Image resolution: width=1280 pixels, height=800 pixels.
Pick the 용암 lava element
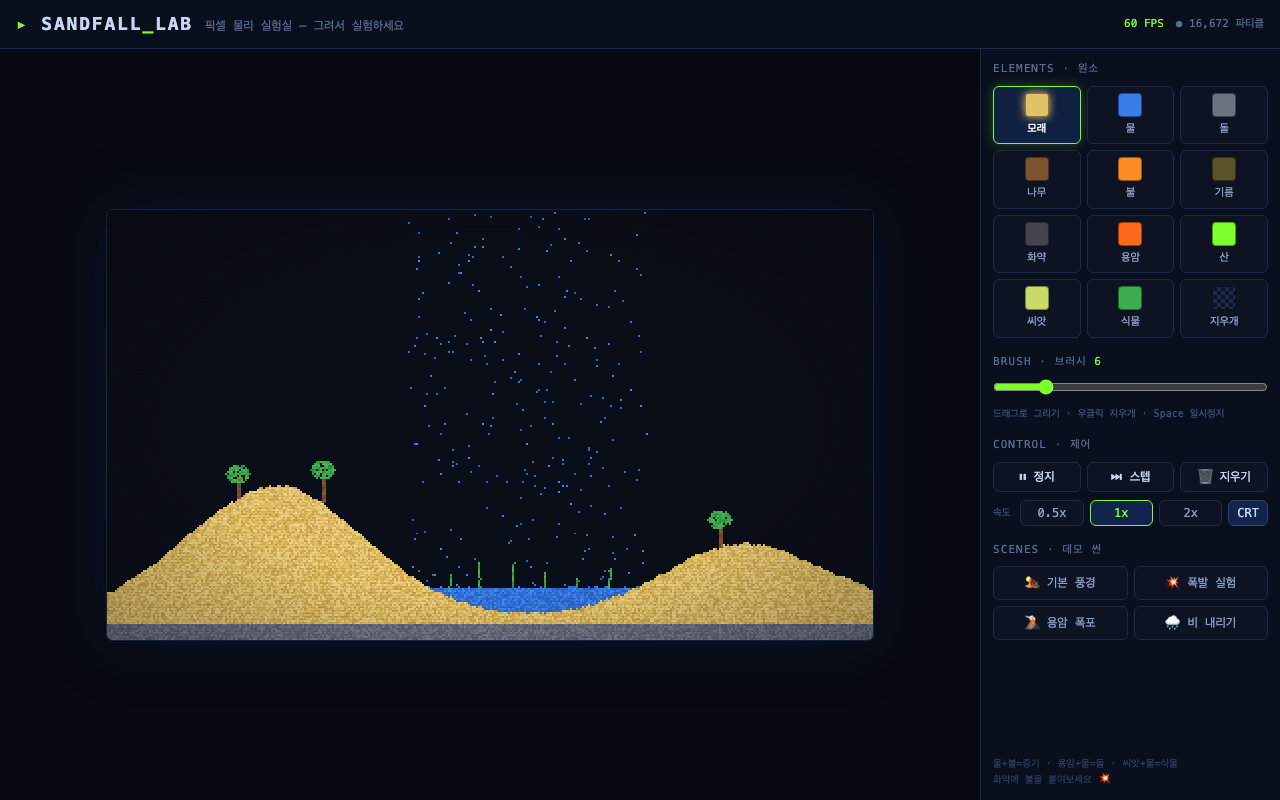[x=1130, y=244]
